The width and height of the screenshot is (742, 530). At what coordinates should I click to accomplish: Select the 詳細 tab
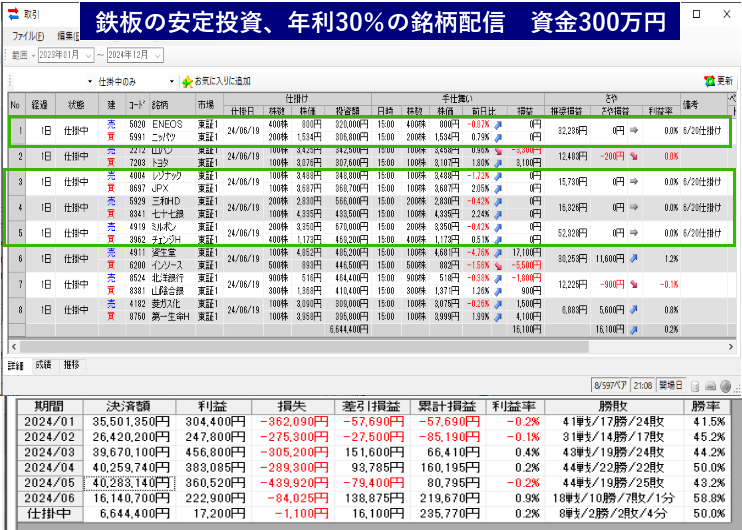(16, 365)
